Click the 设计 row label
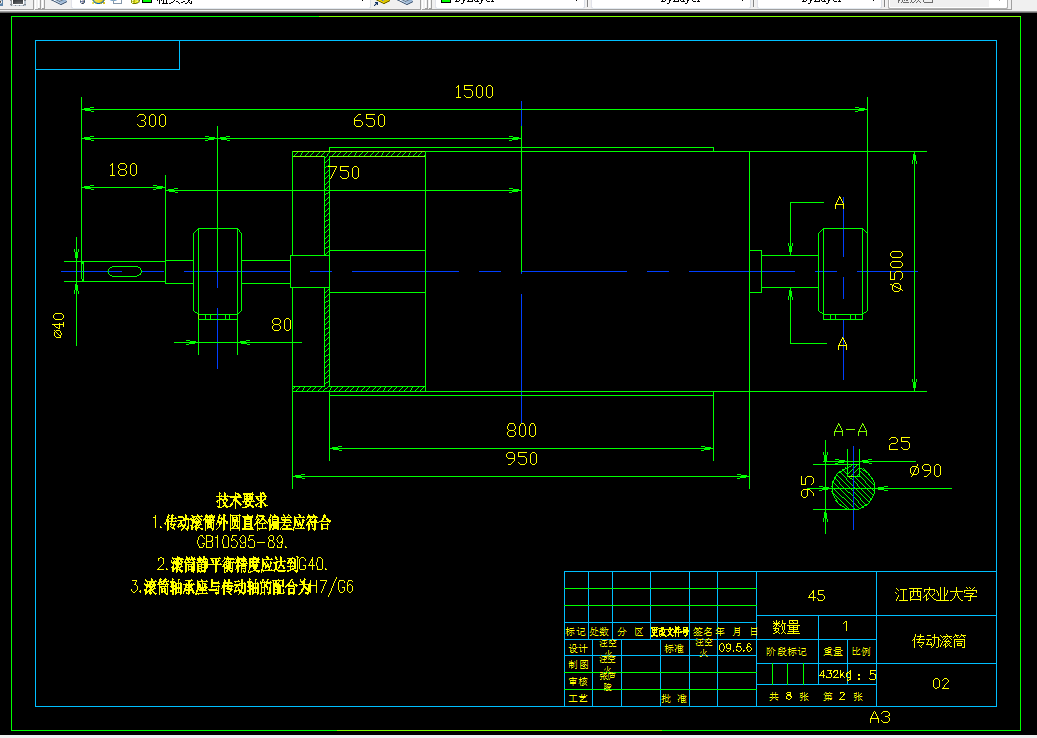 click(578, 649)
